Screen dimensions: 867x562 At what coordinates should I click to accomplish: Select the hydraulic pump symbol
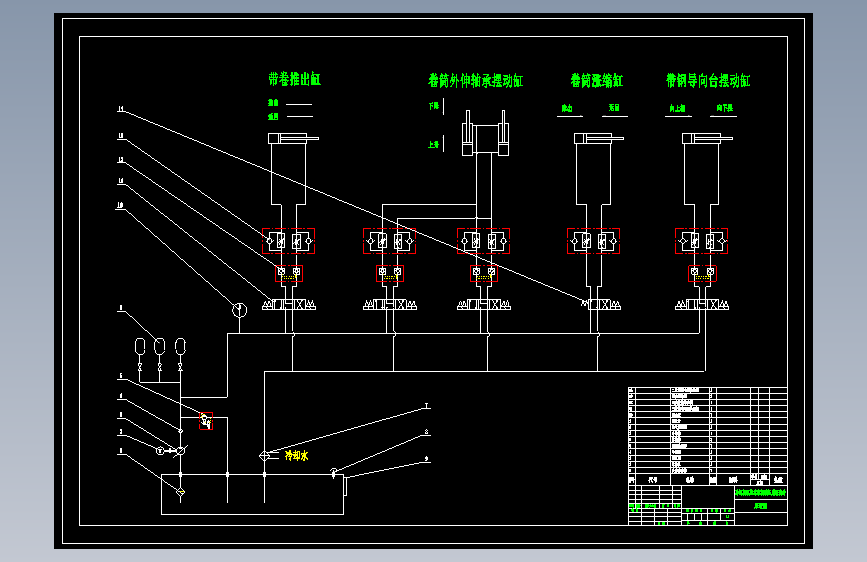point(180,451)
